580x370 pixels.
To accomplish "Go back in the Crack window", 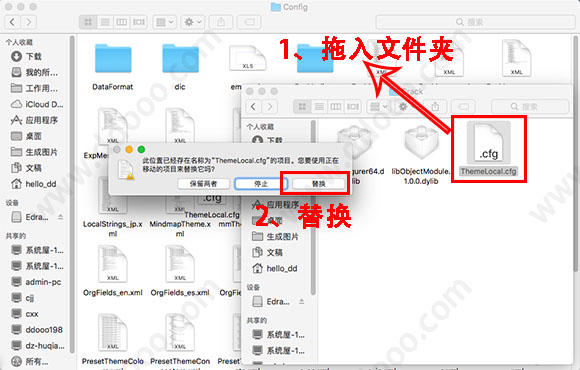I will pos(253,107).
